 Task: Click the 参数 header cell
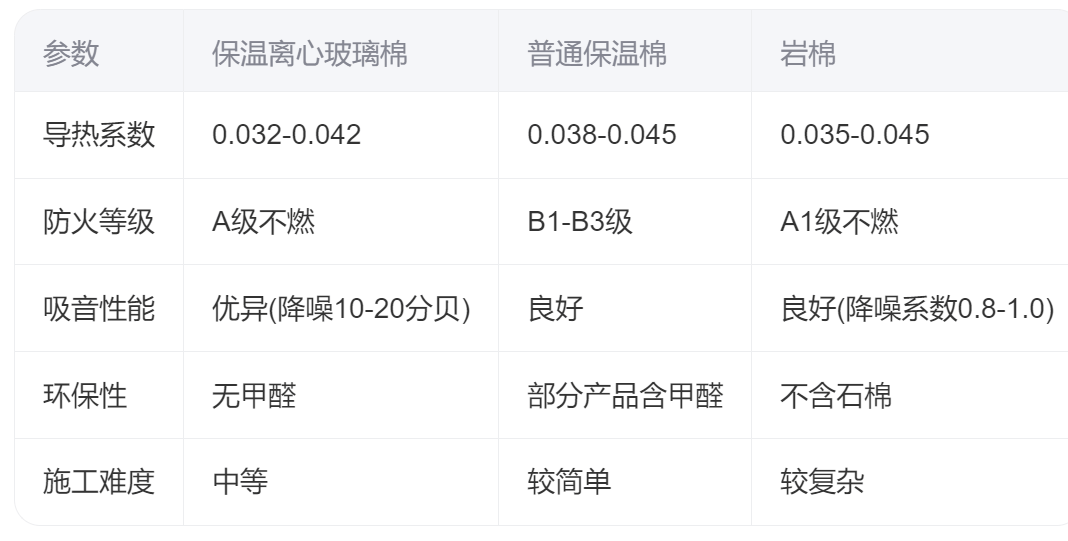pos(71,54)
